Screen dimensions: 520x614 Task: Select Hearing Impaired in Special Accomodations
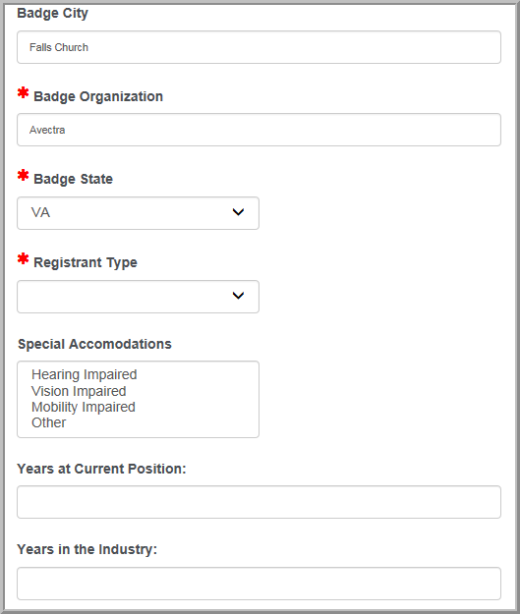pyautogui.click(x=84, y=374)
